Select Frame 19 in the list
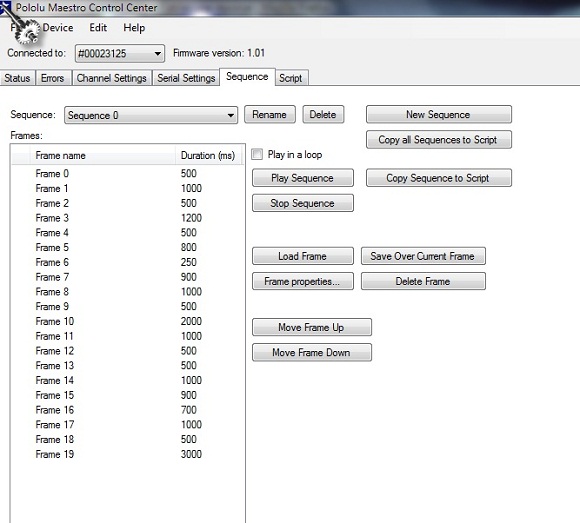The height and width of the screenshot is (523, 580). [x=128, y=454]
